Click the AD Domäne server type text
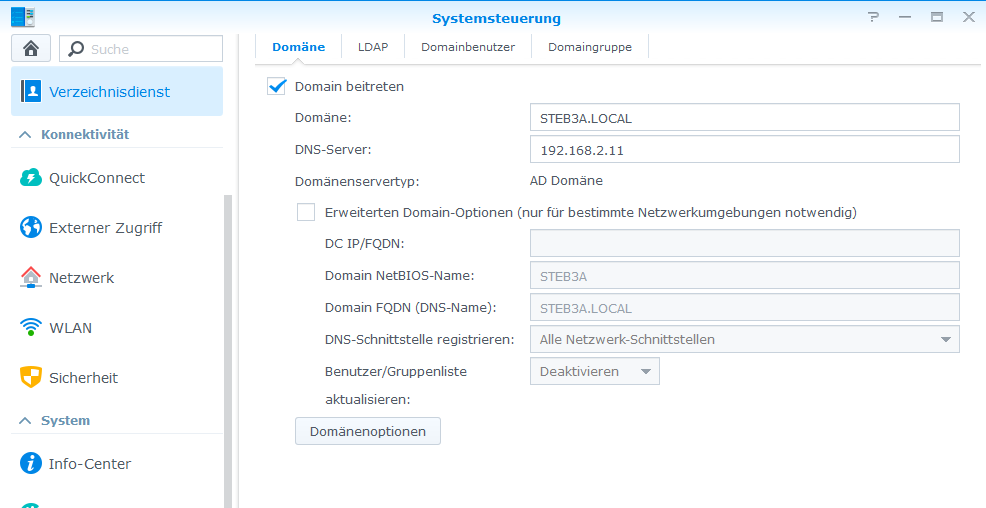Screen dimensions: 986x508 (x=567, y=181)
